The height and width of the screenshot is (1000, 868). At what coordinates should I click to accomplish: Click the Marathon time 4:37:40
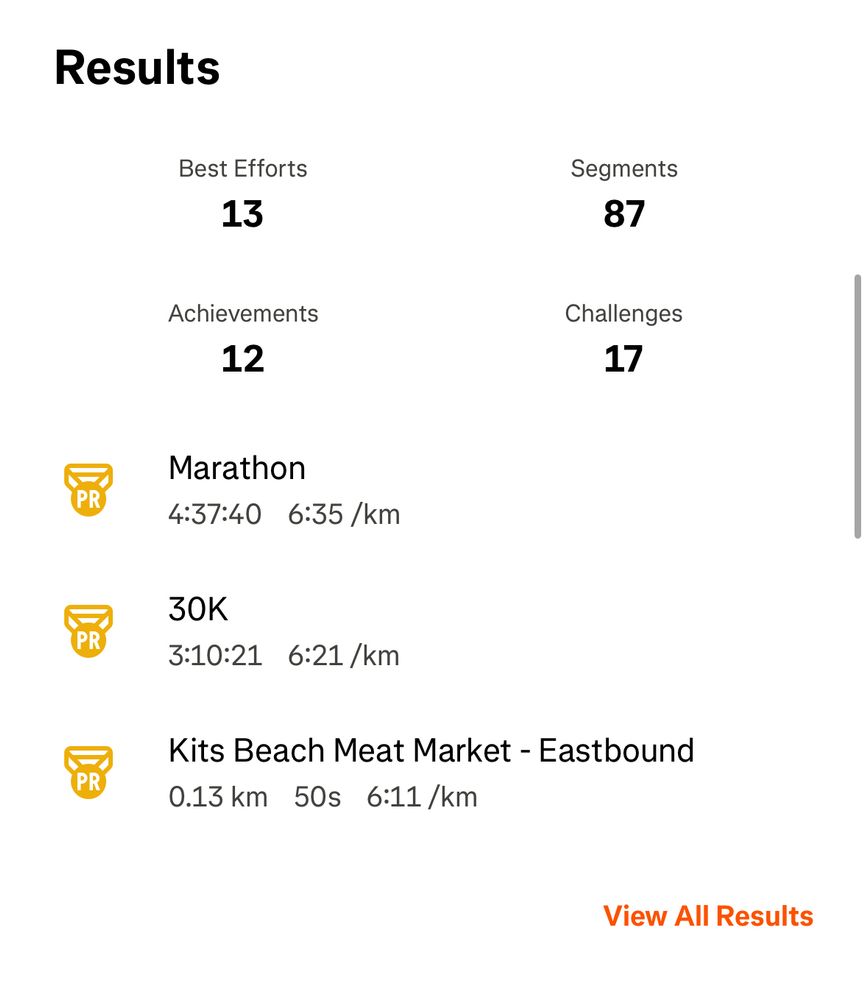(x=215, y=515)
